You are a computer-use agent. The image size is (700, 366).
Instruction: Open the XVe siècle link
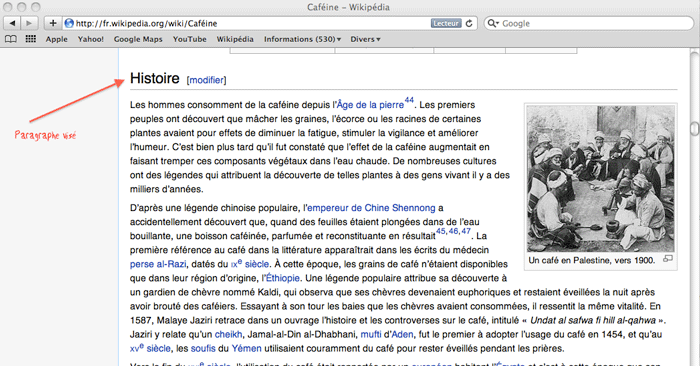pyautogui.click(x=150, y=348)
